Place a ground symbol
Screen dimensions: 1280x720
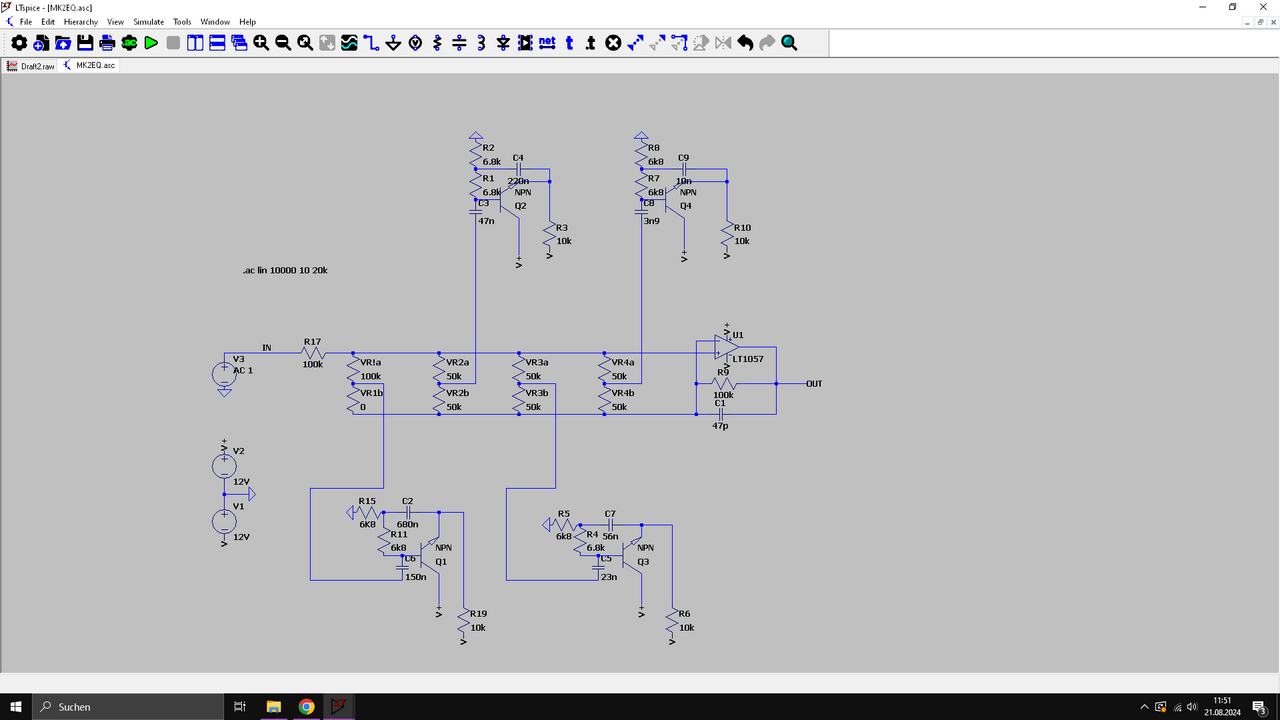(393, 43)
